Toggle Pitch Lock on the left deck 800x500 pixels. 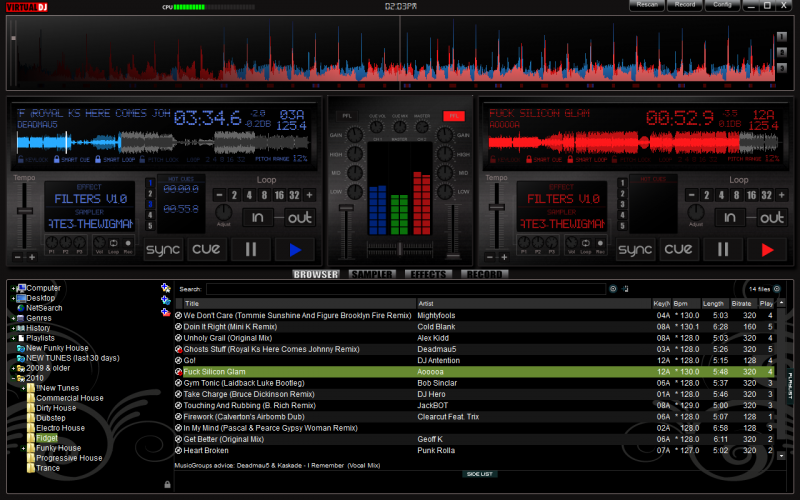click(159, 160)
